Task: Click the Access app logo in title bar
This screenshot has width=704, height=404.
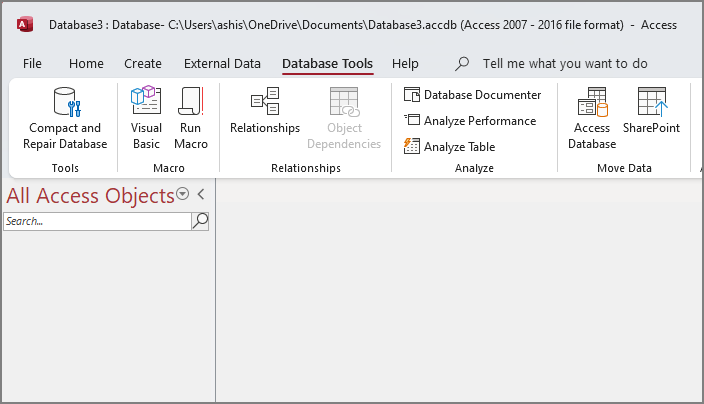Action: 21,24
